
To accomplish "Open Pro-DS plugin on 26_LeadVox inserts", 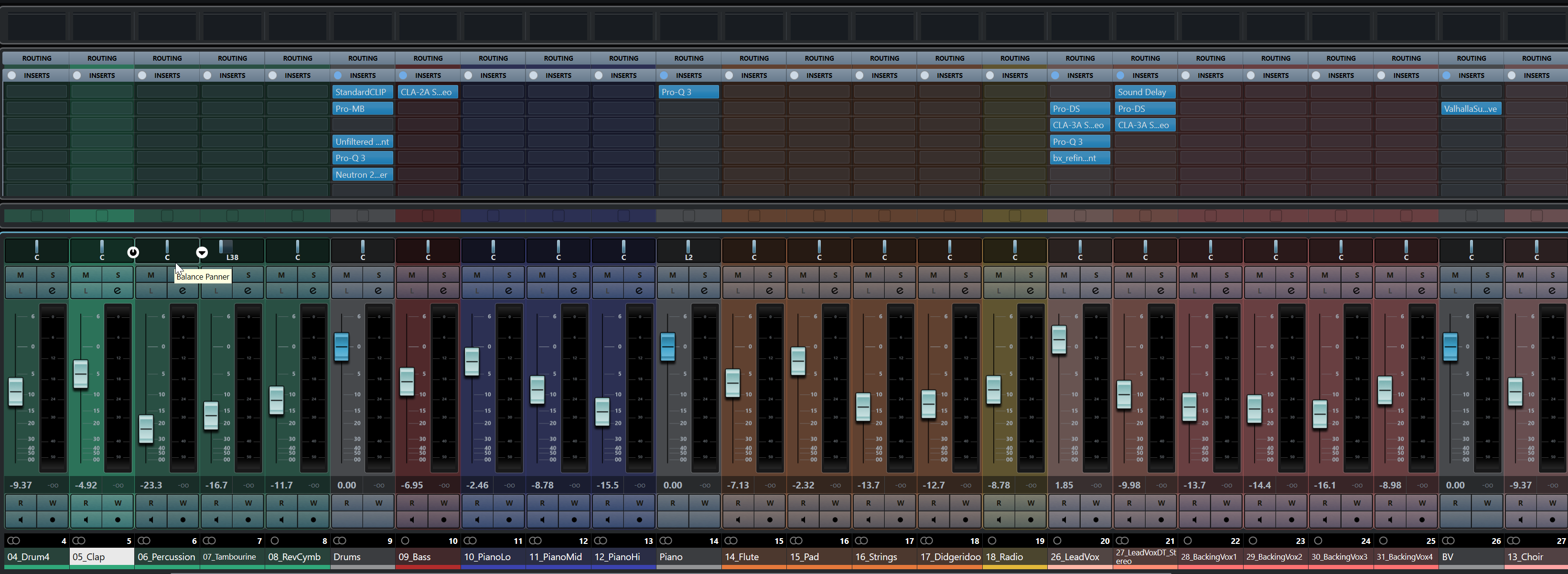I will pos(1080,108).
